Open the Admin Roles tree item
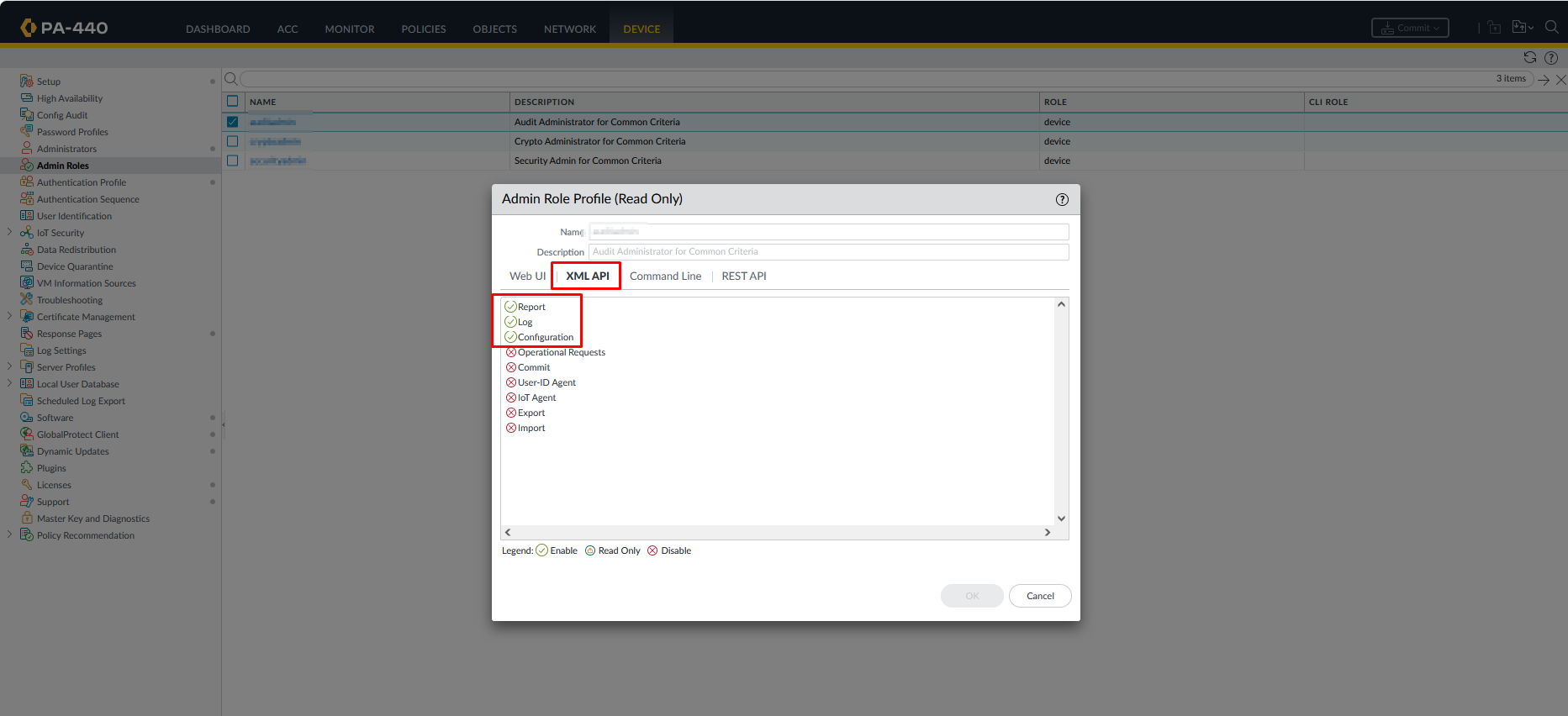This screenshot has height=716, width=1568. pos(62,166)
